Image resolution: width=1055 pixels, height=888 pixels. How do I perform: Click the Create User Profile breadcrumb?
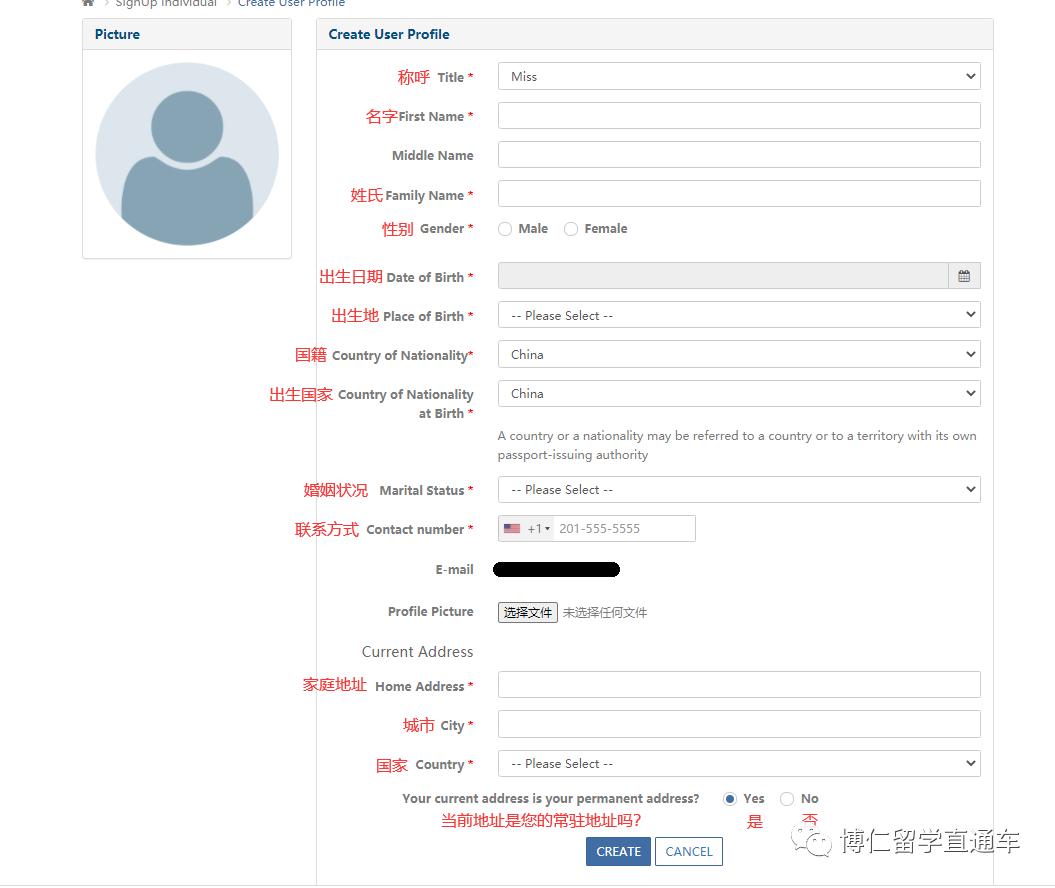pos(291,4)
